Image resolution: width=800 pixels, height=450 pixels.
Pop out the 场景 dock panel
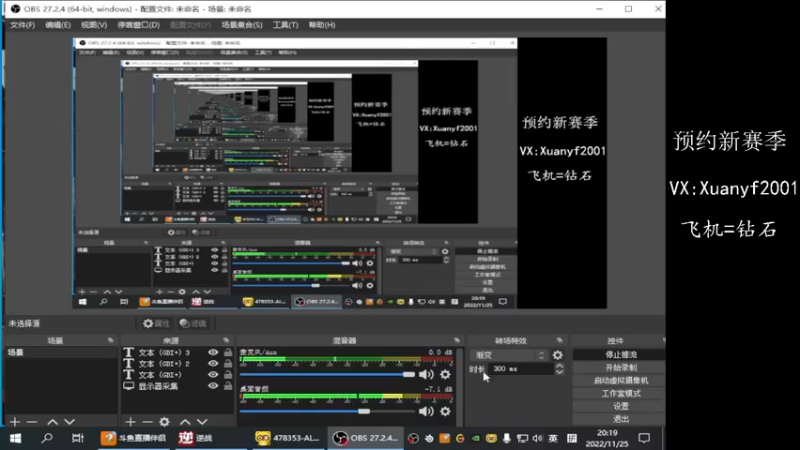[110, 340]
